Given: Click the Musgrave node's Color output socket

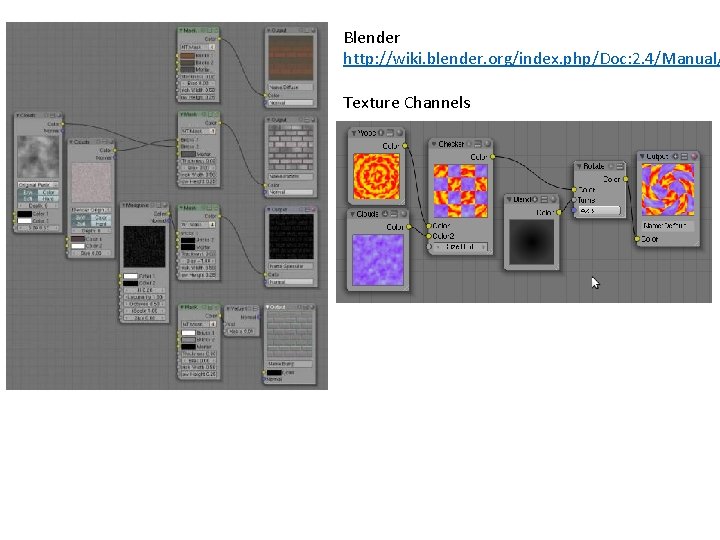Looking at the screenshot, I should (169, 214).
